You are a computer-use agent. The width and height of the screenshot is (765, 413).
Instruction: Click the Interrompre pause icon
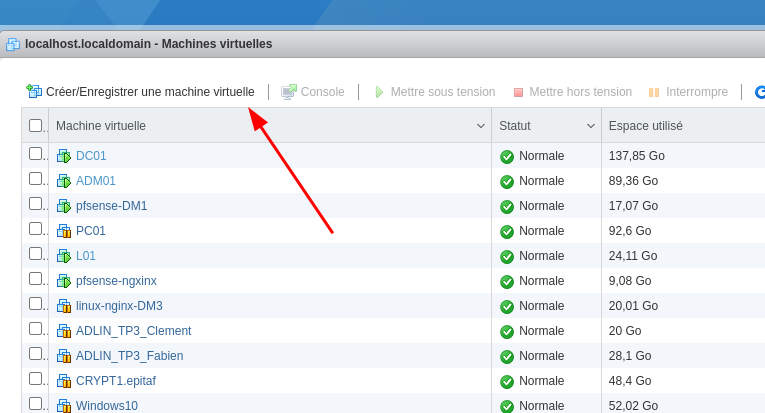(654, 92)
